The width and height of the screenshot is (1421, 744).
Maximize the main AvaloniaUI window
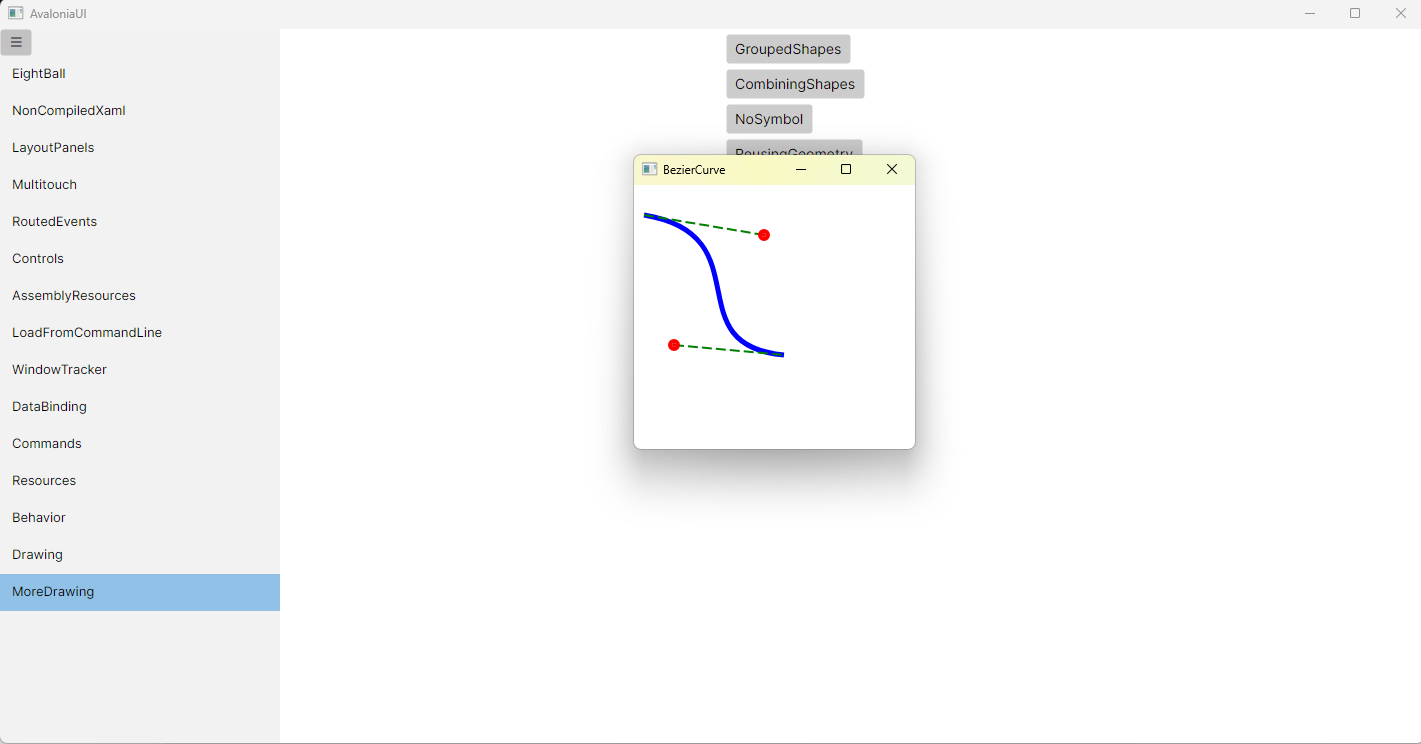click(1355, 13)
